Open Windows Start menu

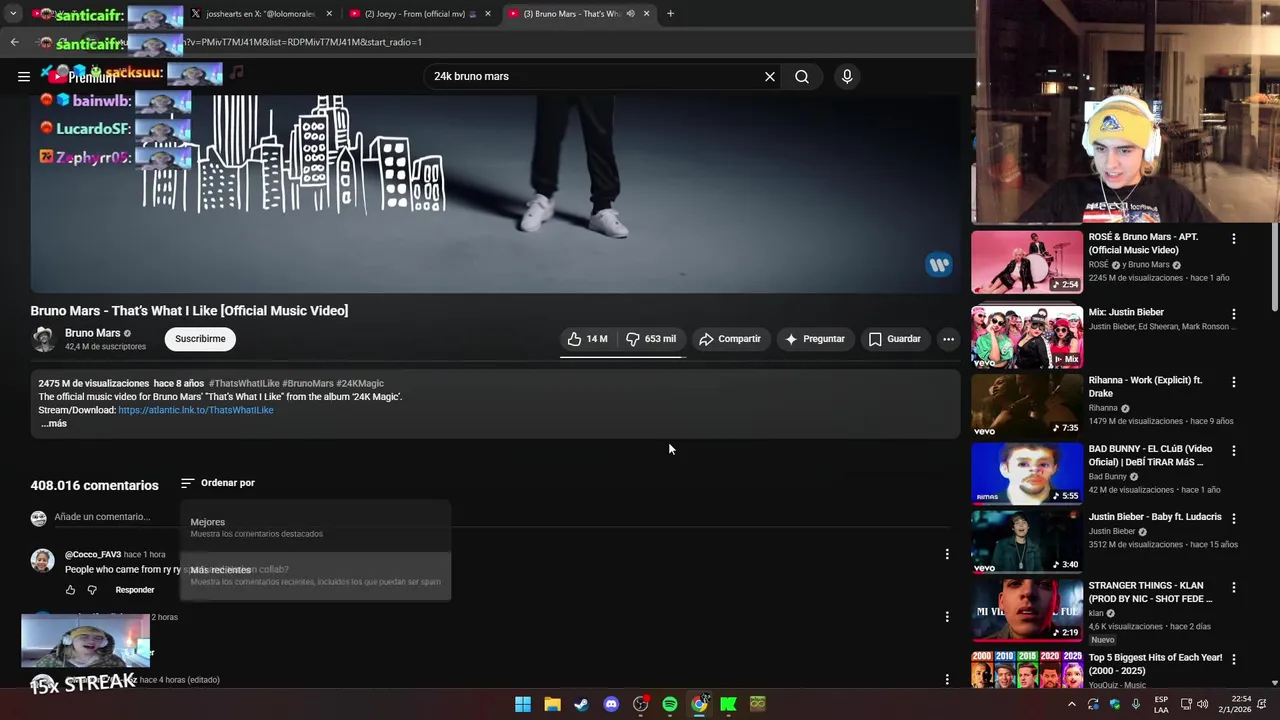(523, 704)
